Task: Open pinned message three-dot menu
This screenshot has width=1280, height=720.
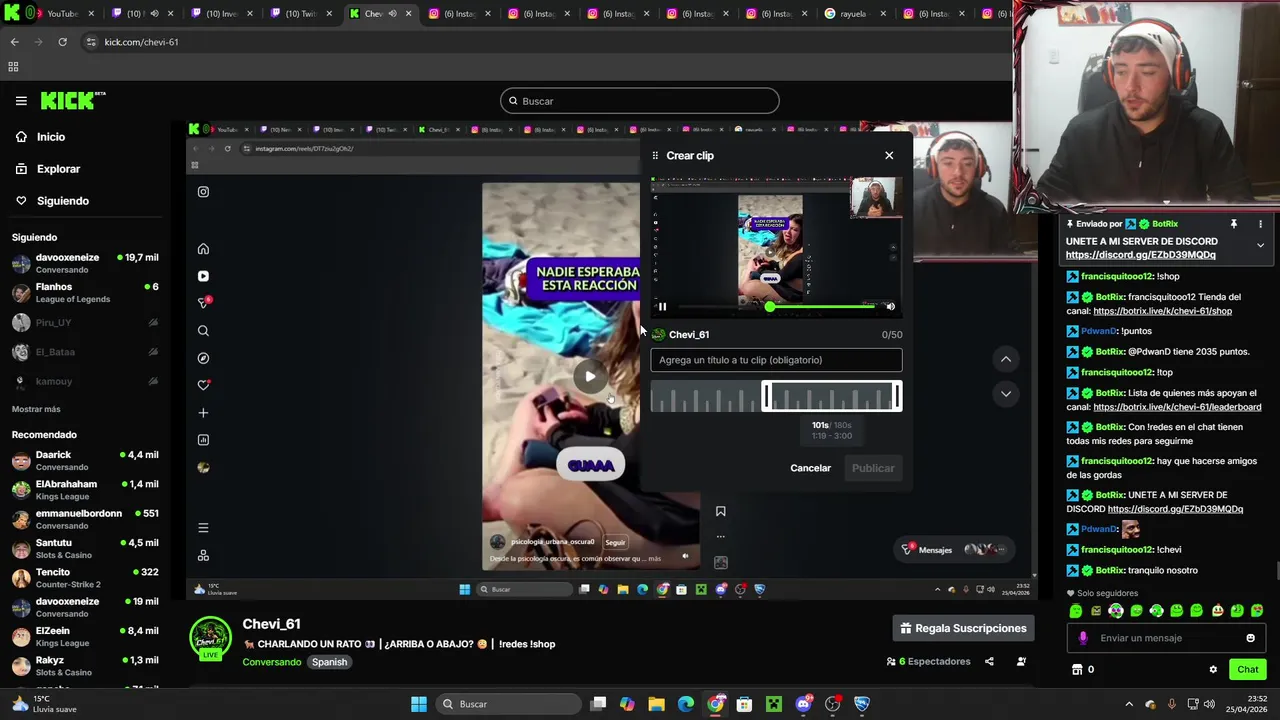Action: pos(1260,224)
